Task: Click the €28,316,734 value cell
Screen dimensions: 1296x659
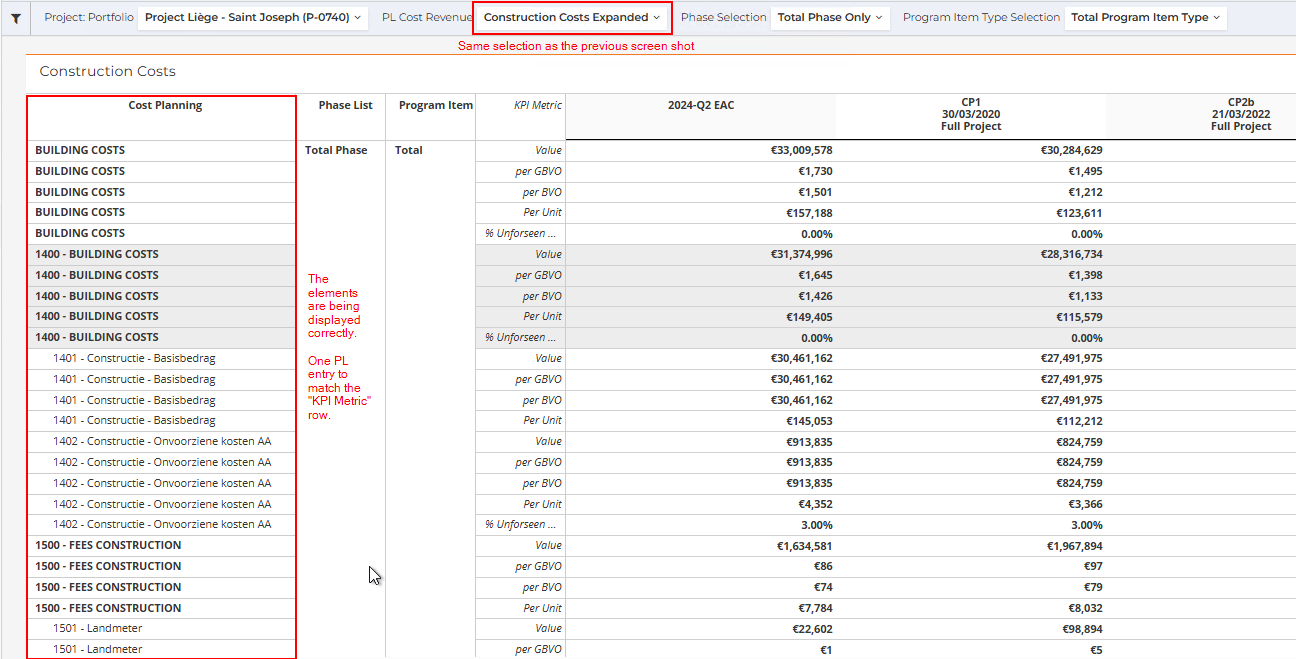Action: [x=1071, y=255]
